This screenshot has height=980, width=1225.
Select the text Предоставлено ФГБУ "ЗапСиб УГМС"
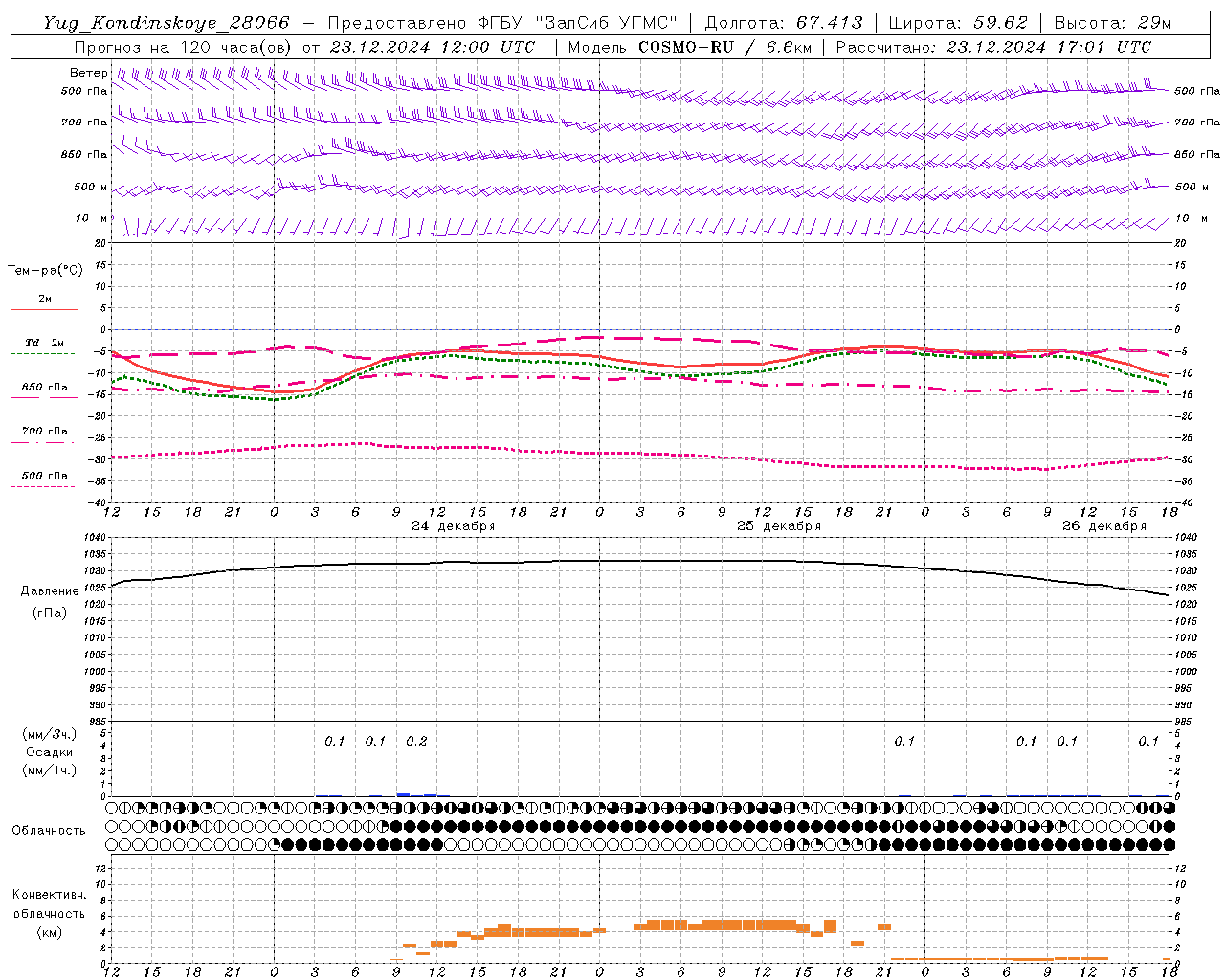502,23
